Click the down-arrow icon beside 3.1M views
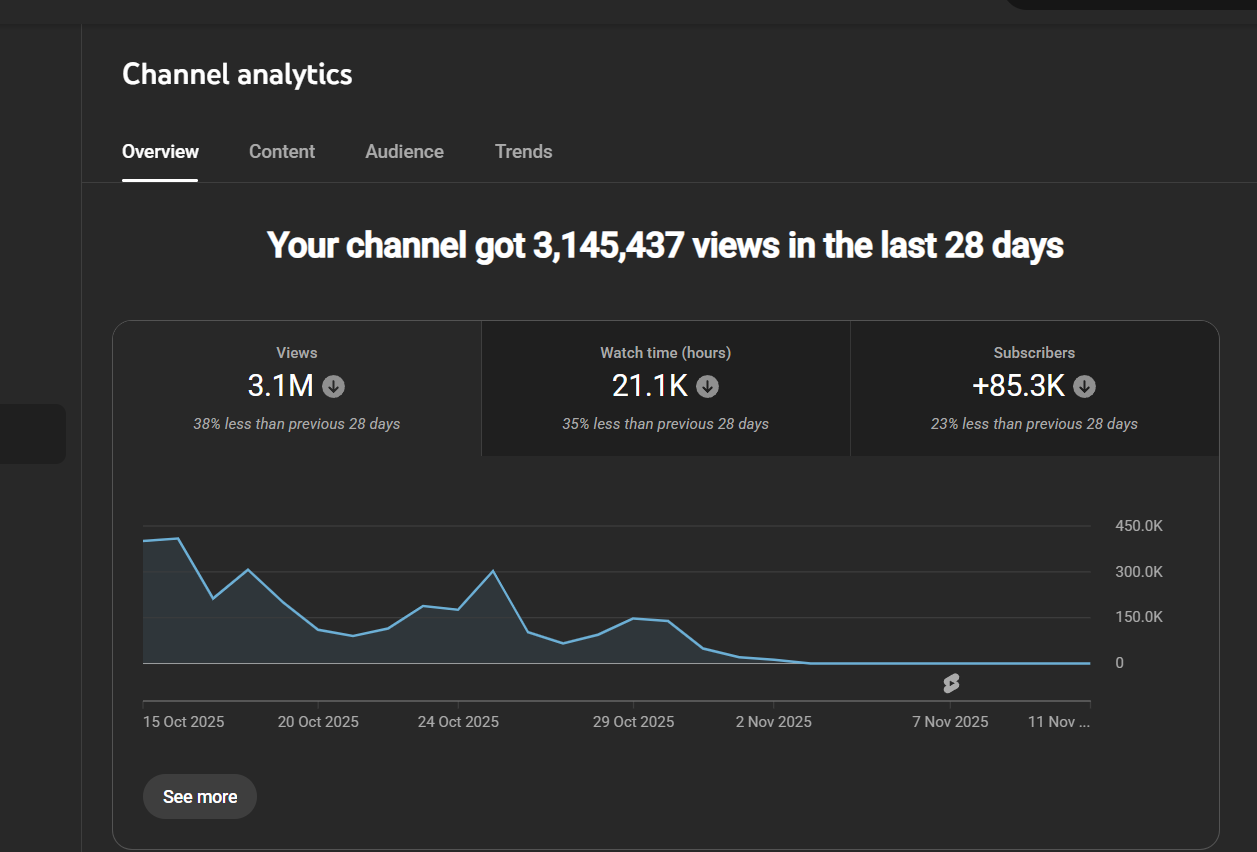The image size is (1257, 852). (x=334, y=386)
